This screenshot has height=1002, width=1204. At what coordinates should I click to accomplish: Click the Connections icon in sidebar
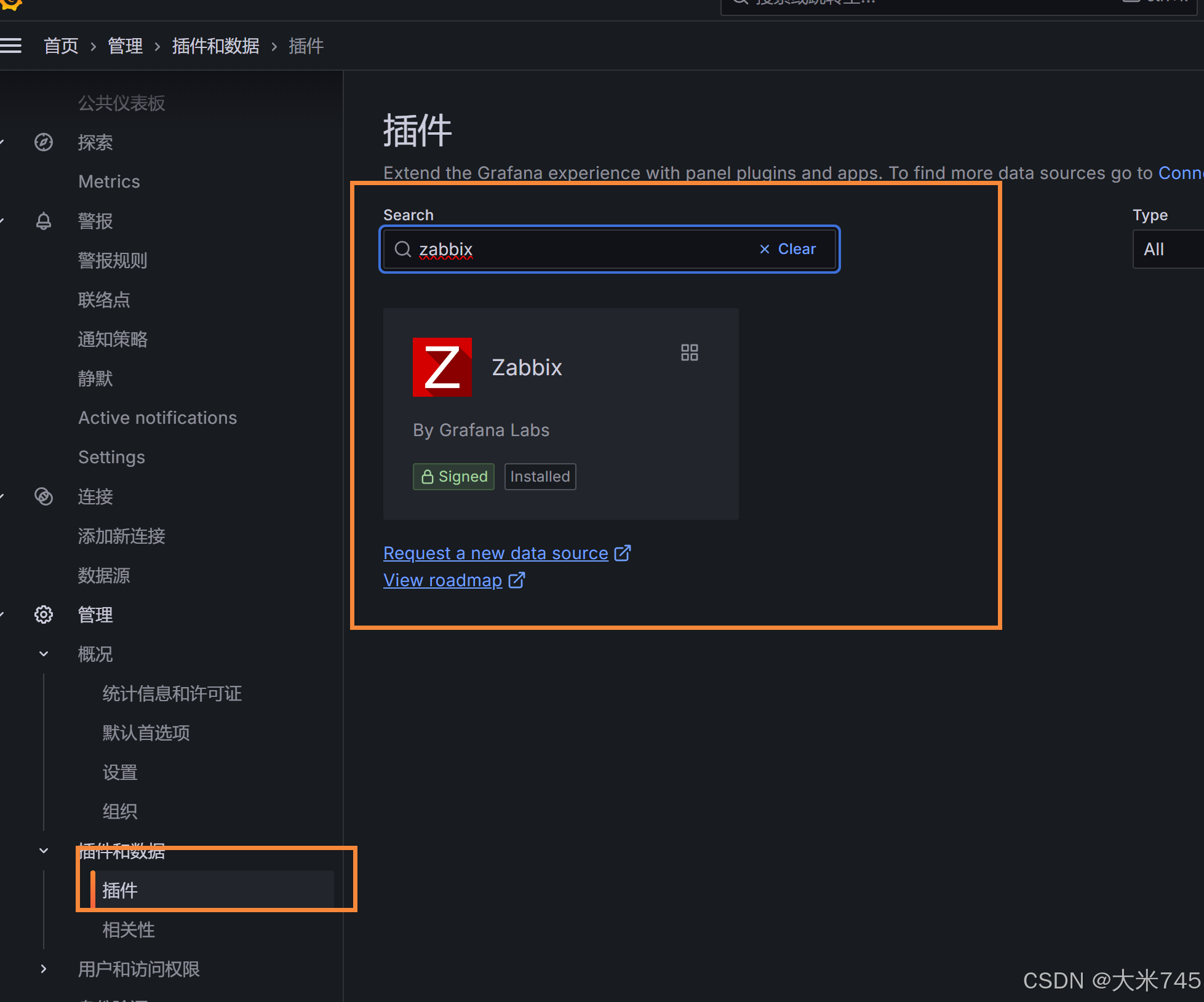pos(44,496)
